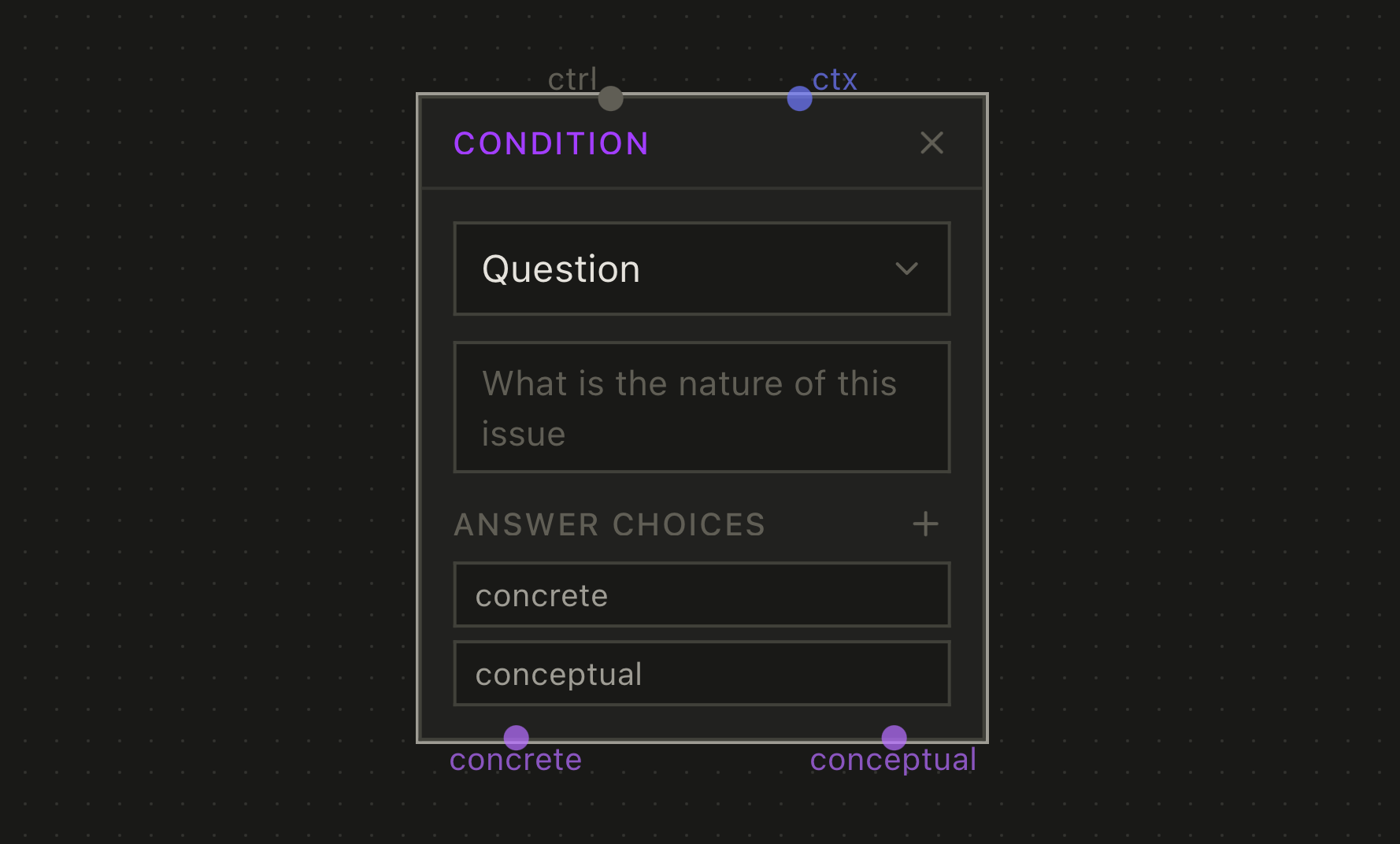
Task: Click the chevron in the Question selector
Action: [x=906, y=268]
